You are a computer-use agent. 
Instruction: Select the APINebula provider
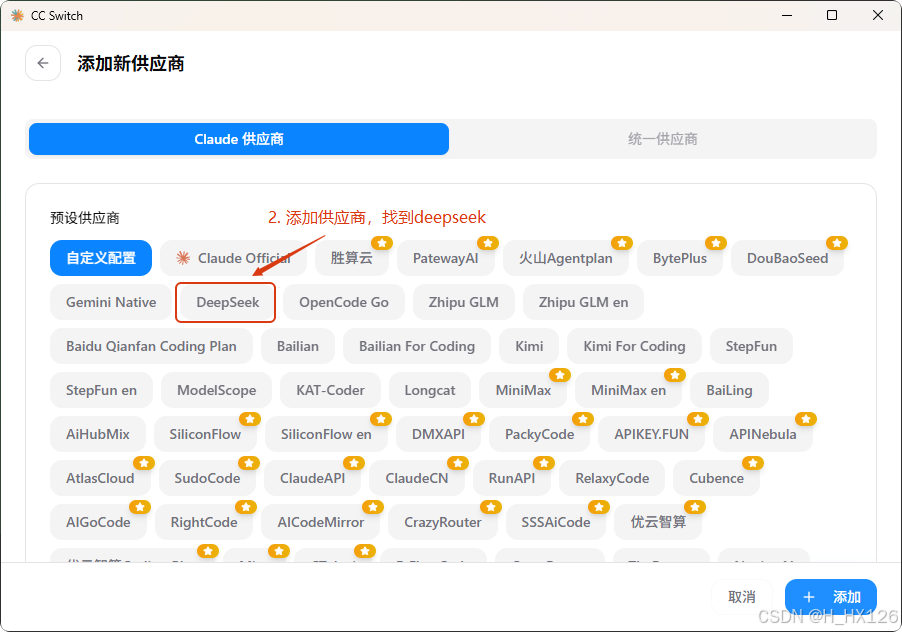763,434
